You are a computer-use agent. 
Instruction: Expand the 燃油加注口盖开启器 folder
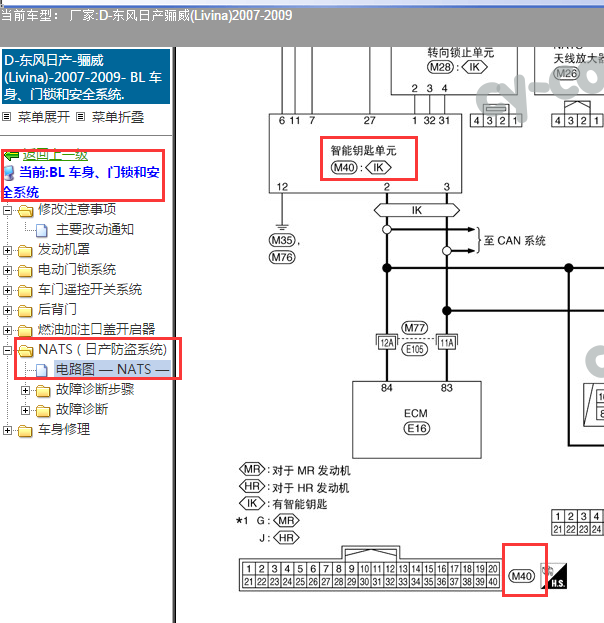7,330
